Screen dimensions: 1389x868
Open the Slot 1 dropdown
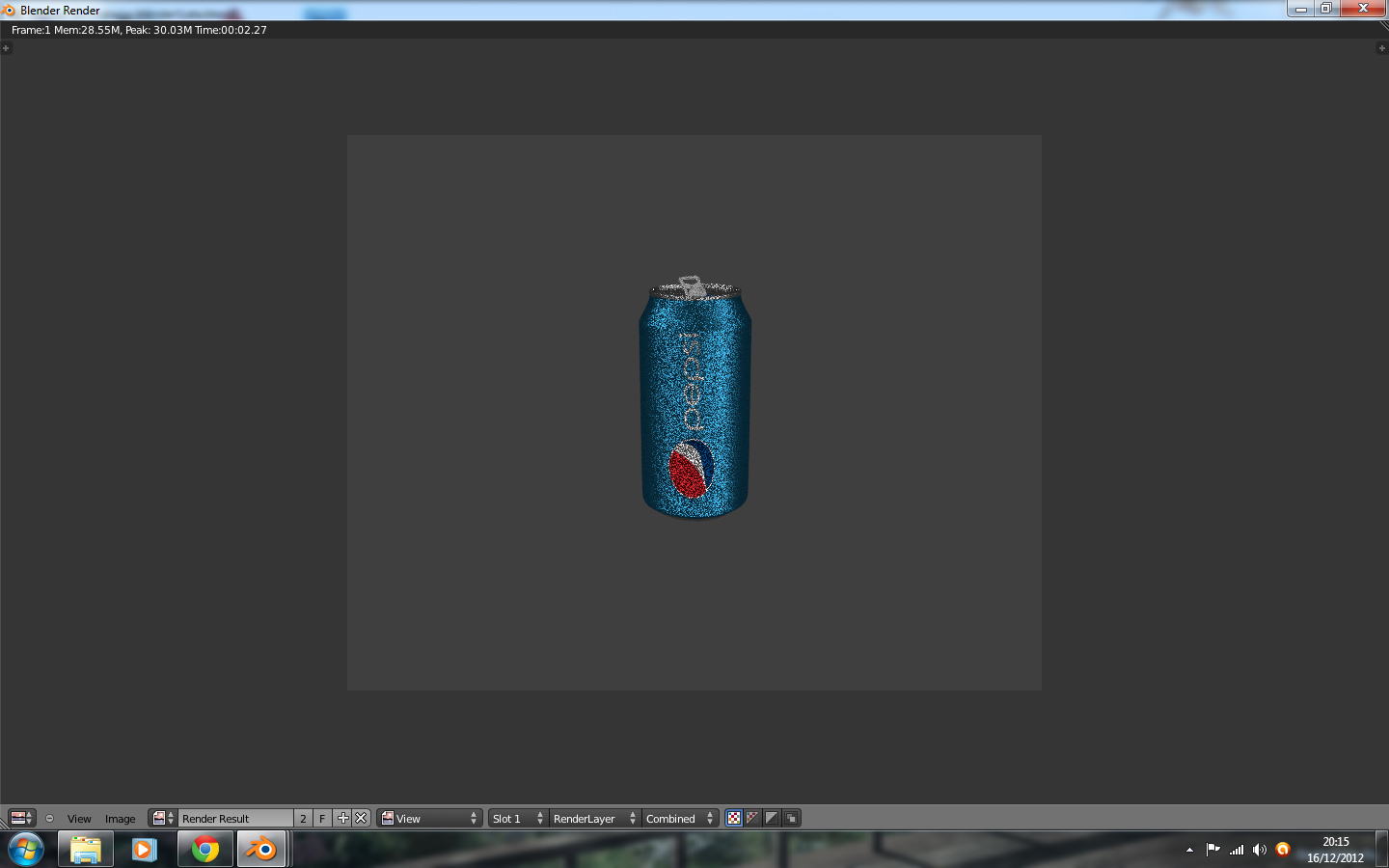tap(518, 818)
